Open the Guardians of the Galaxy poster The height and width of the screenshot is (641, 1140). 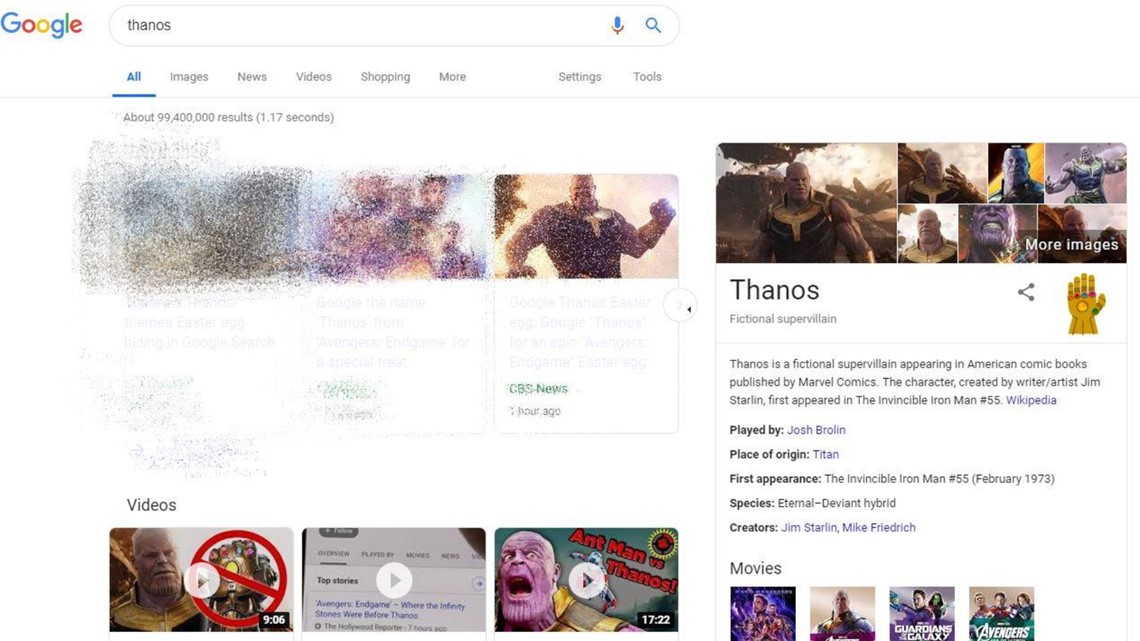921,613
